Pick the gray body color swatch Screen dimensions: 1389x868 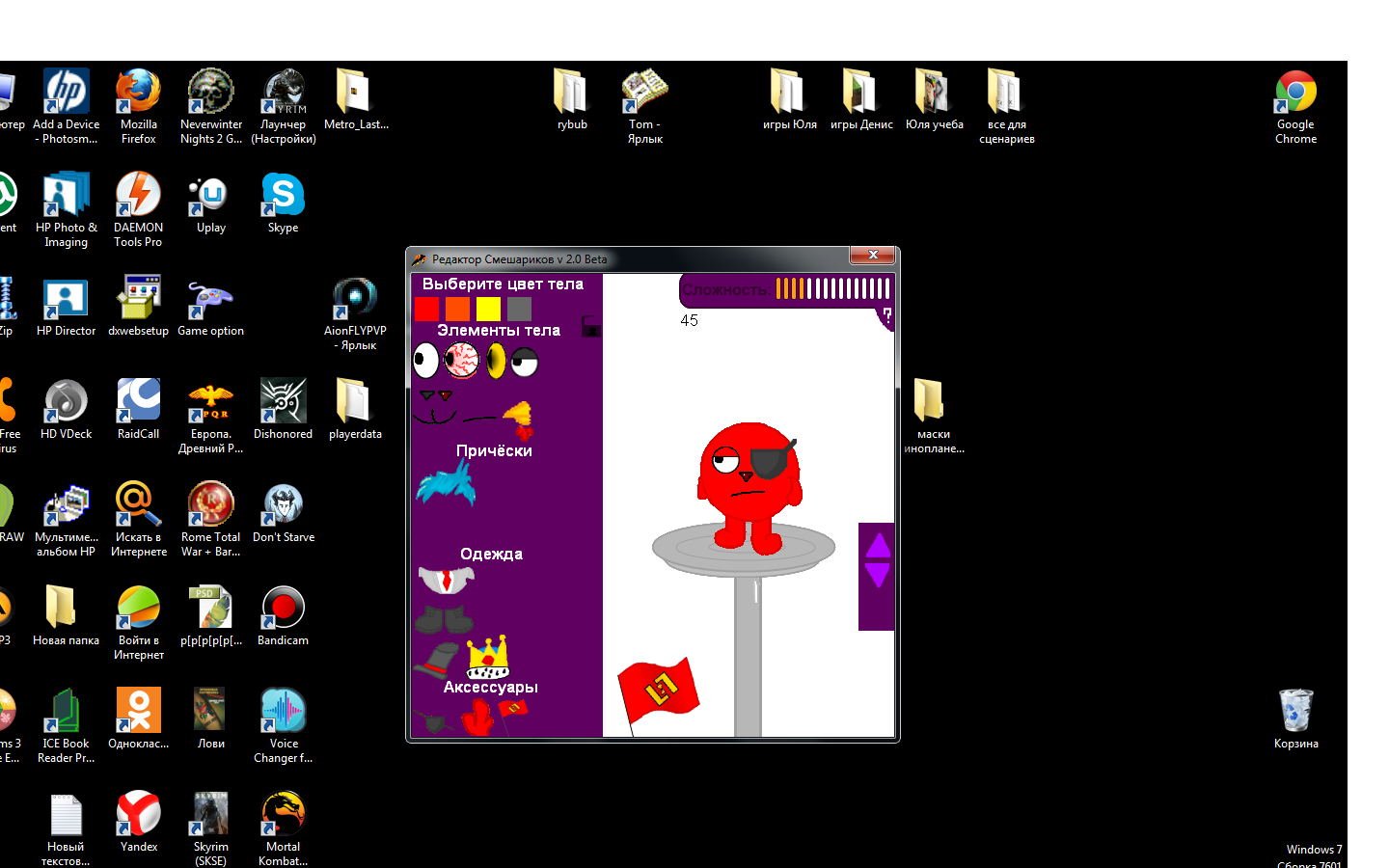[519, 309]
